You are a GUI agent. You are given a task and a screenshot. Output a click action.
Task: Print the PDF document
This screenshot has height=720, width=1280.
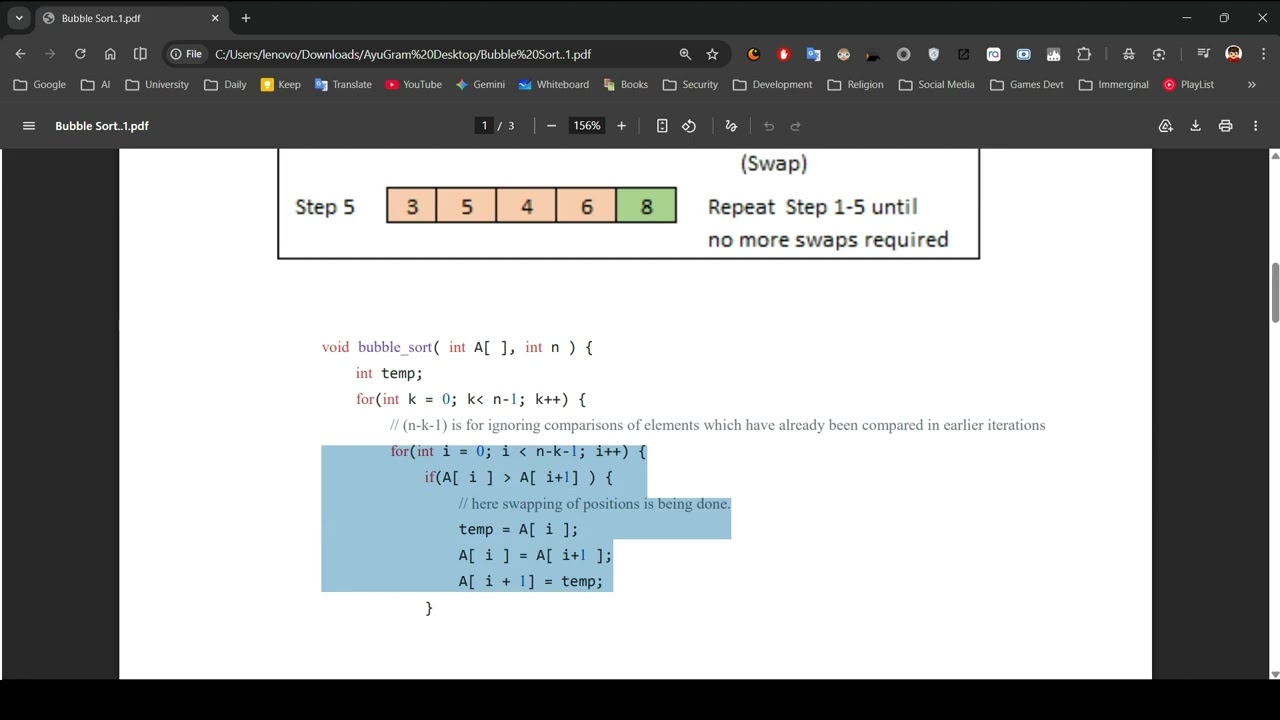(1225, 126)
